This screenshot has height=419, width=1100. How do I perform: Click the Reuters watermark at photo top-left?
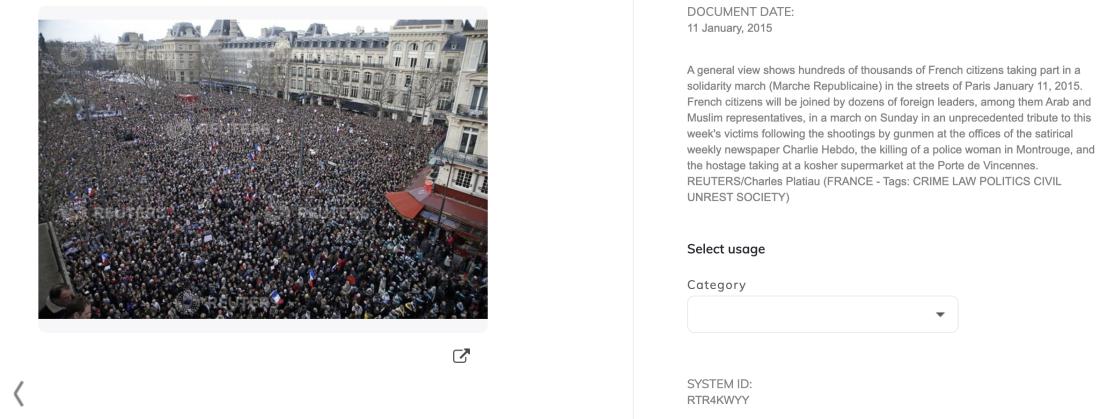pos(98,53)
